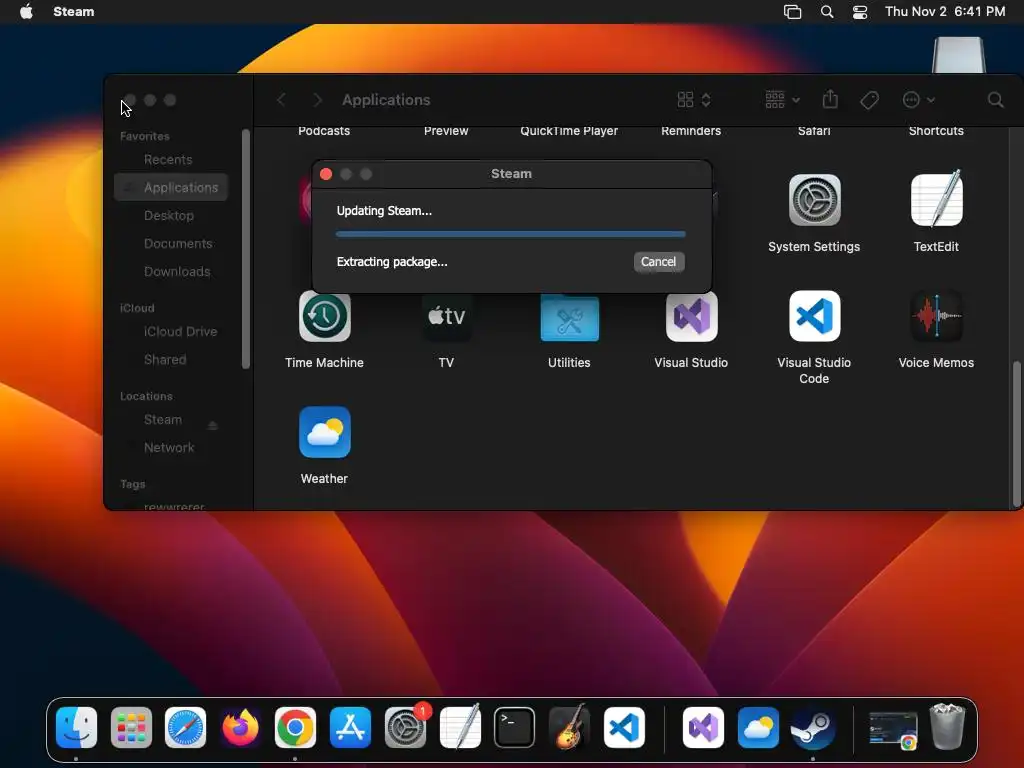
Task: Open the App Store from the Dock
Action: [x=350, y=728]
